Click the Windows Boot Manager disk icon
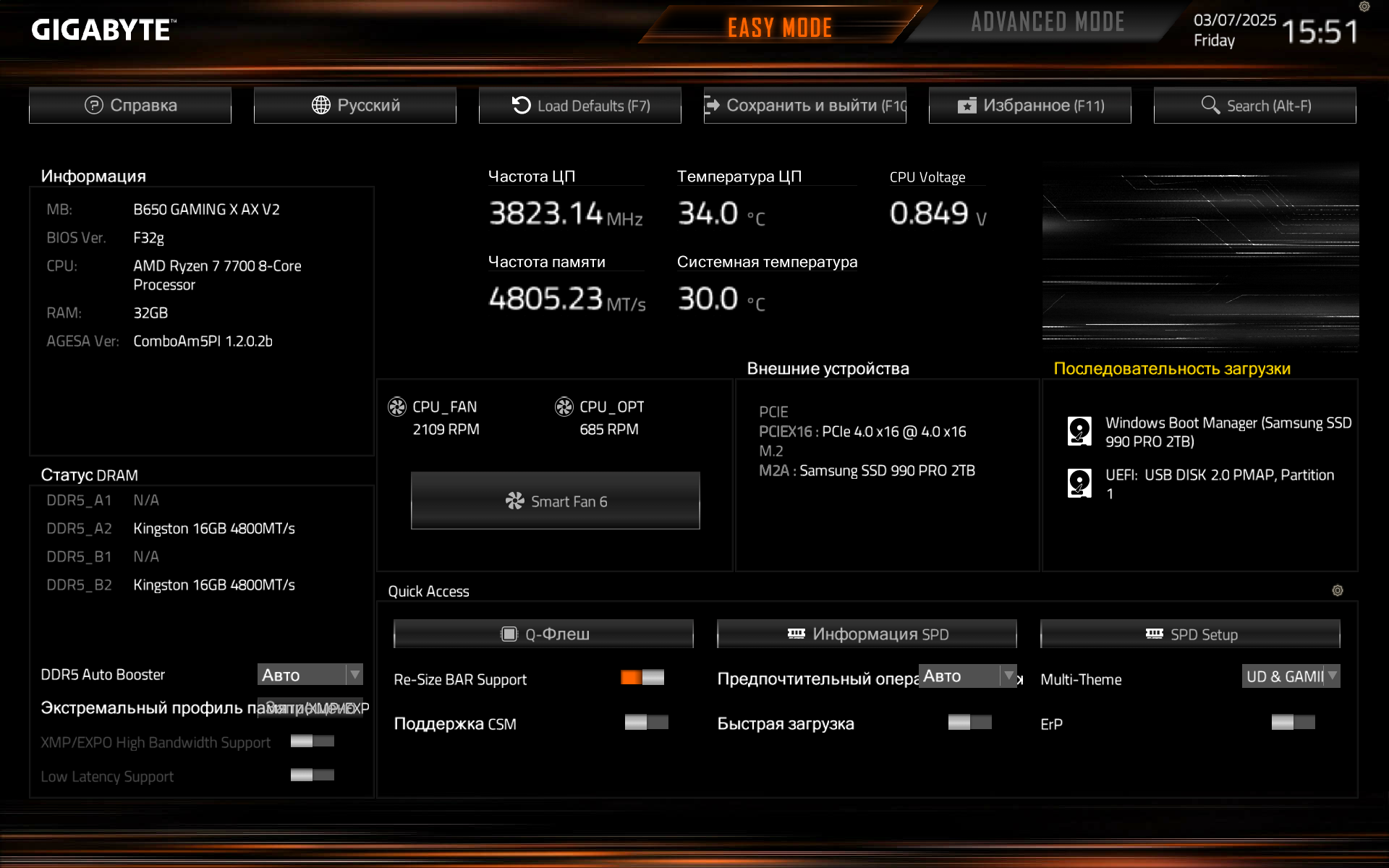This screenshot has height=868, width=1389. pos(1079,431)
